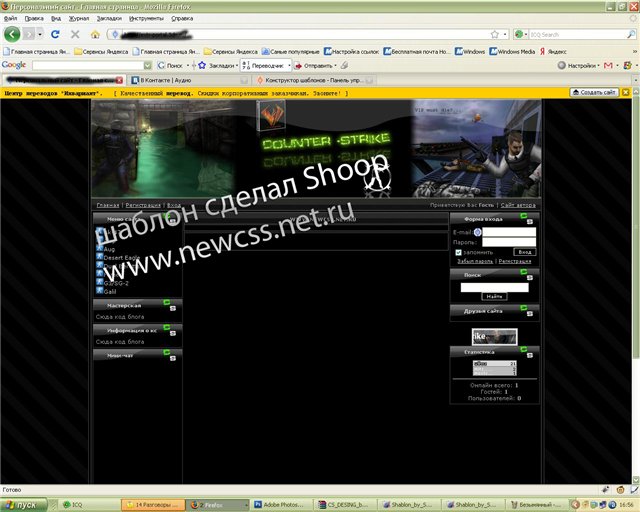Expand the Закладки dropdown in Google toolbar
Image resolution: width=640 pixels, height=512 pixels.
[x=237, y=65]
